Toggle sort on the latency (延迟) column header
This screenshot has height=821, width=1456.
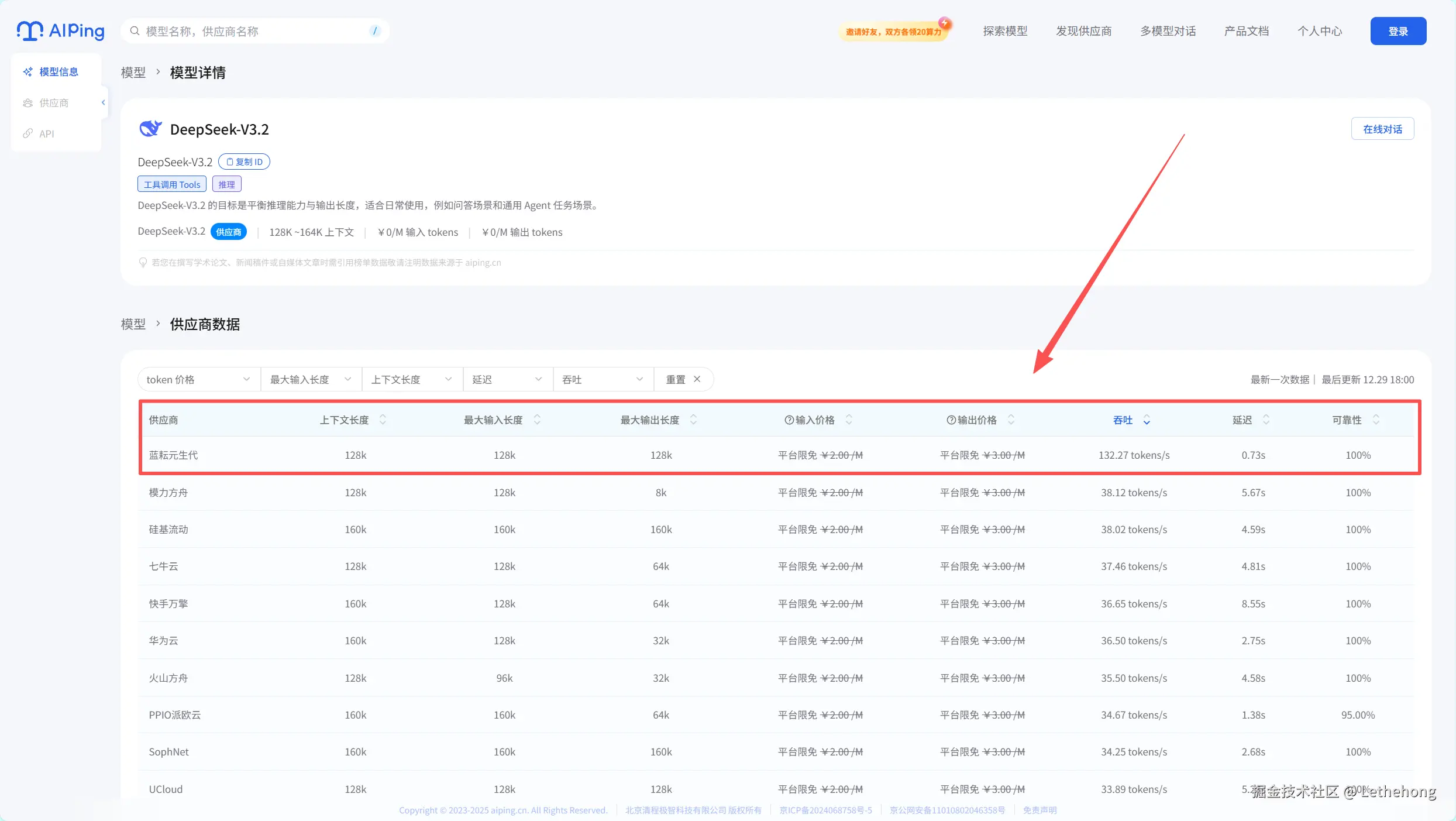1265,420
